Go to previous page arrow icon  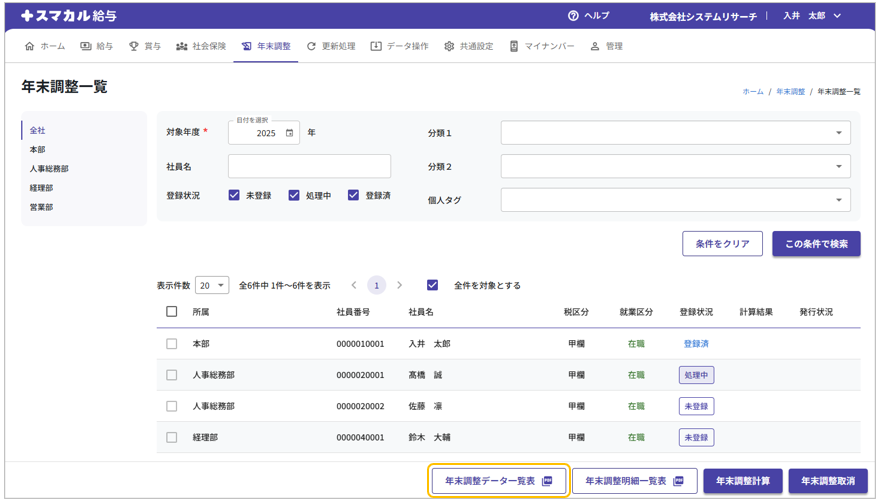354,286
